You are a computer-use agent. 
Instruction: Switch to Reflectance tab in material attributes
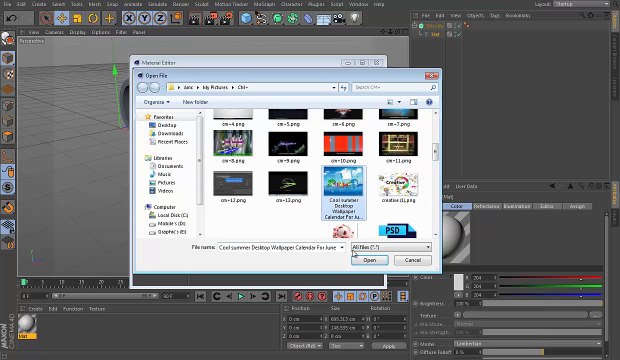487,206
